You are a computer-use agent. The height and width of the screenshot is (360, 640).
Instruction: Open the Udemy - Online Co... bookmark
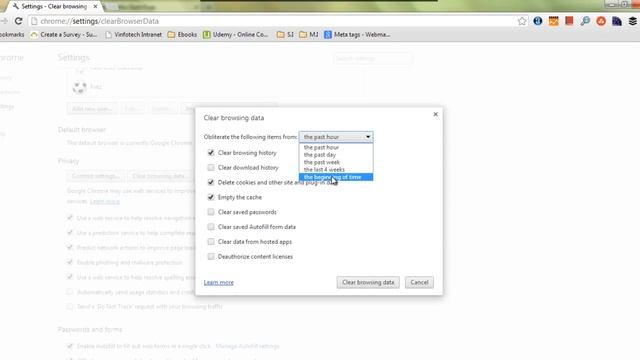click(x=236, y=35)
